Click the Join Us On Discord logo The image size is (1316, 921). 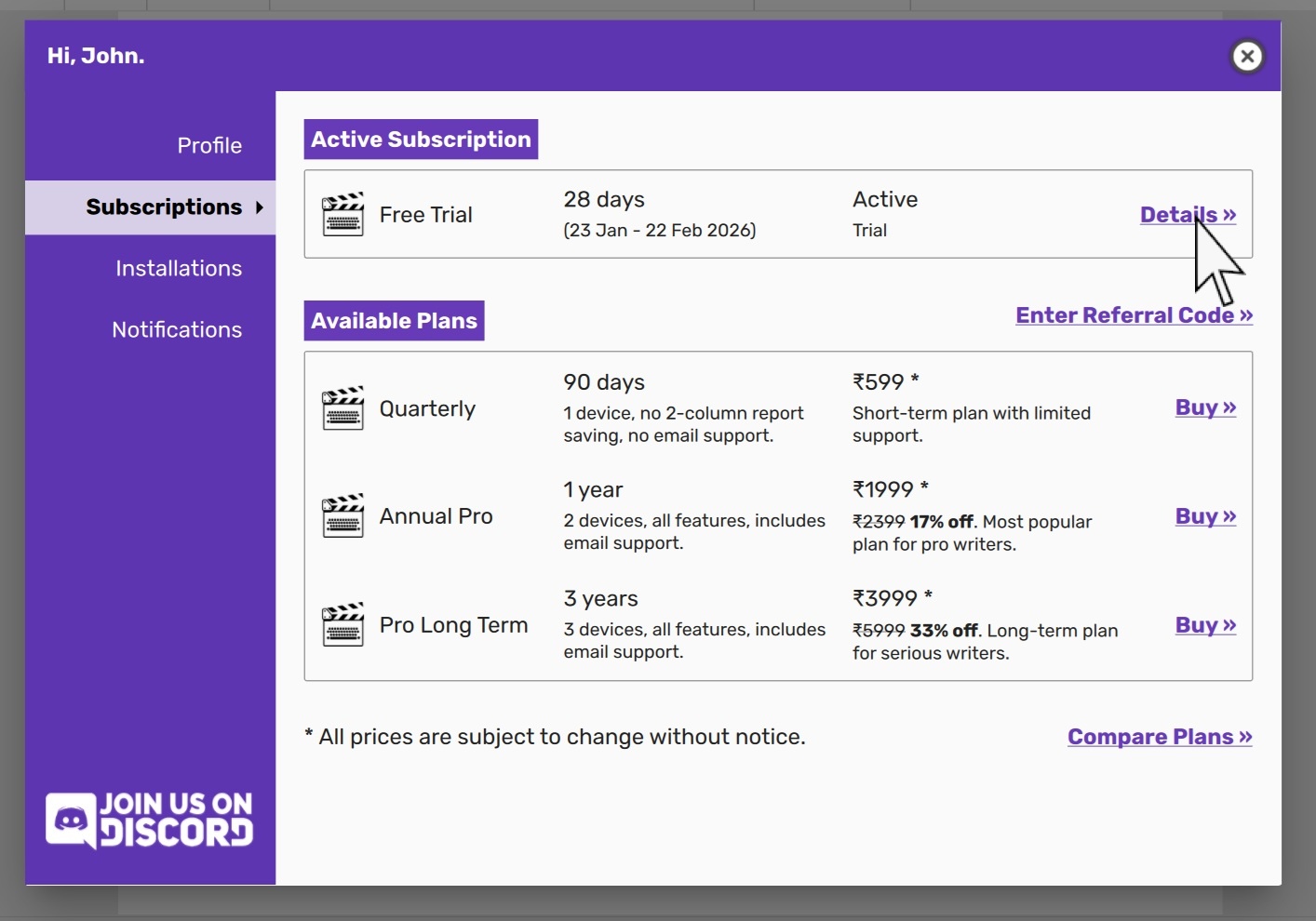coord(150,820)
